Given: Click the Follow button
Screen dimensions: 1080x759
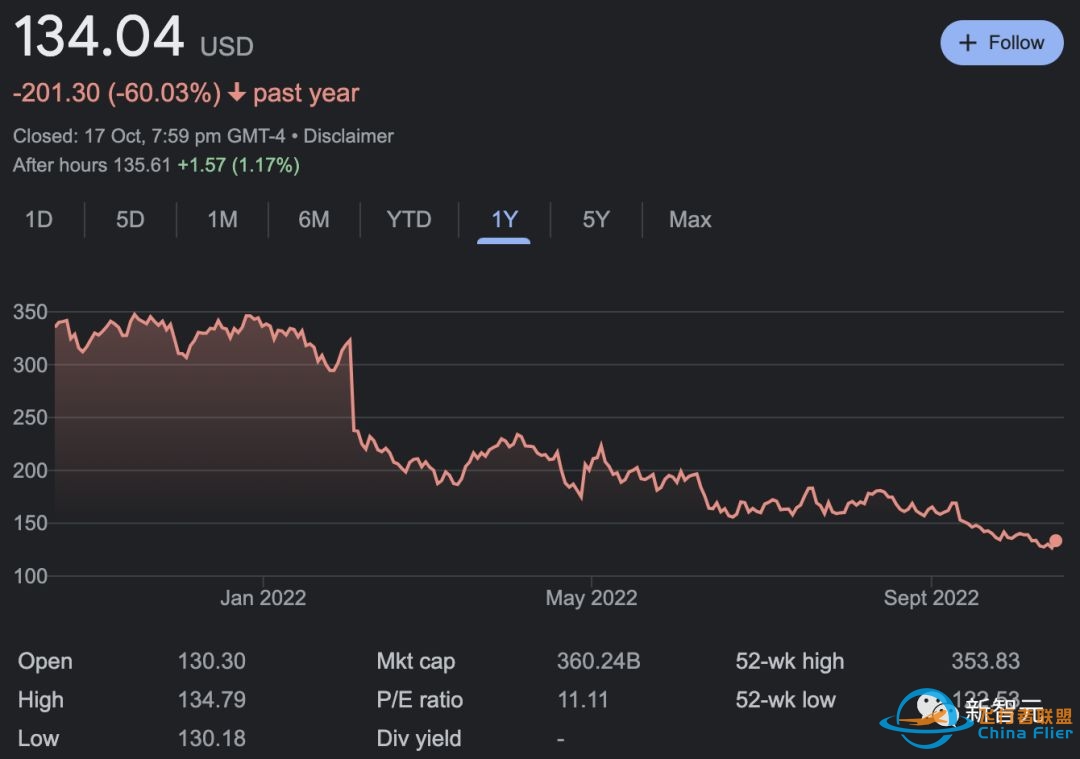Looking at the screenshot, I should point(1001,43).
